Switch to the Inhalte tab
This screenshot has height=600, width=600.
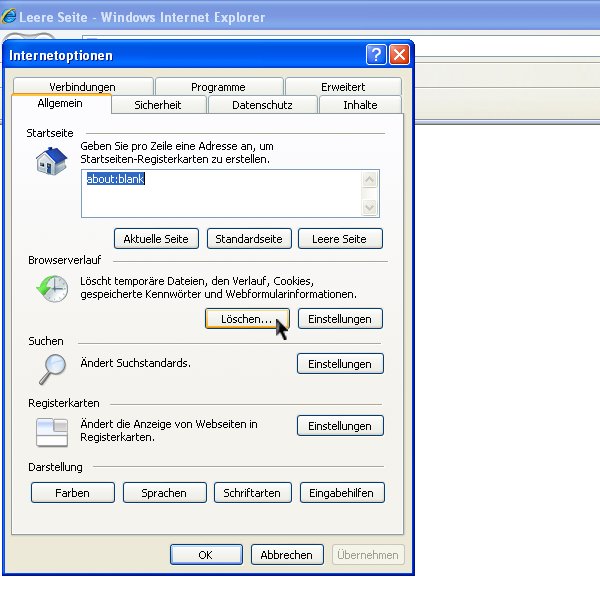coord(360,105)
